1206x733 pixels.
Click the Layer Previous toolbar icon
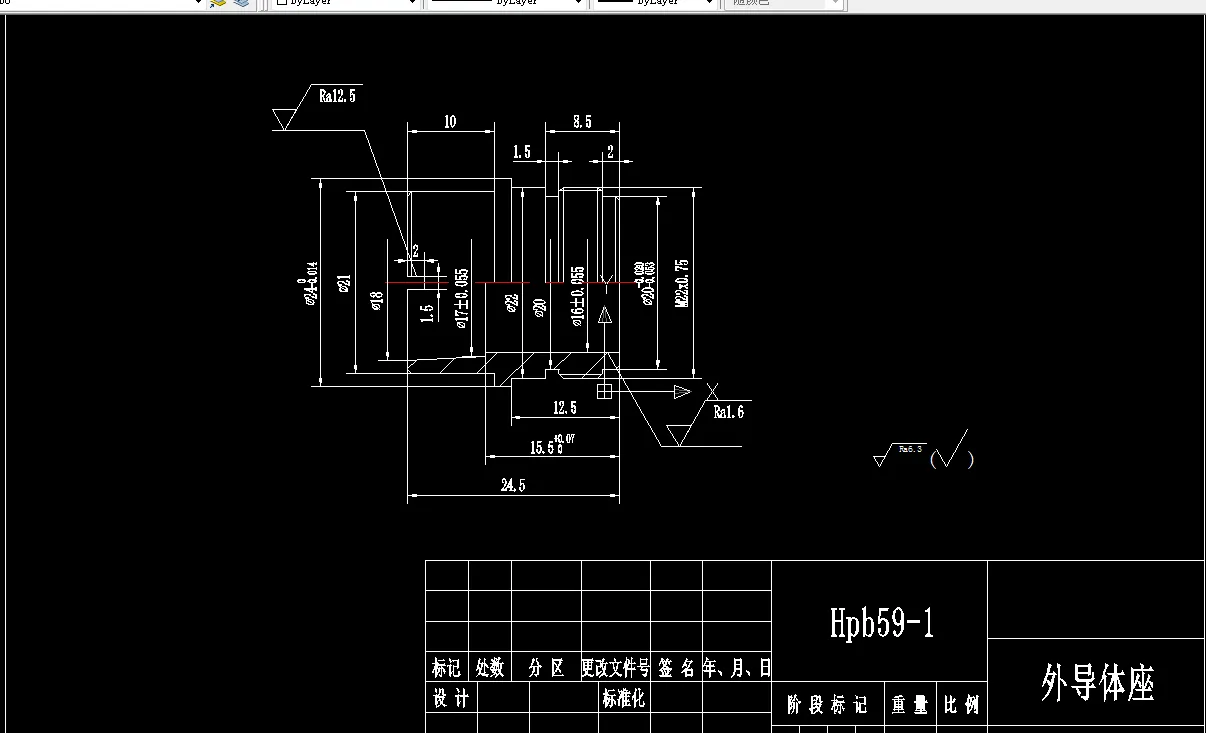coord(240,4)
